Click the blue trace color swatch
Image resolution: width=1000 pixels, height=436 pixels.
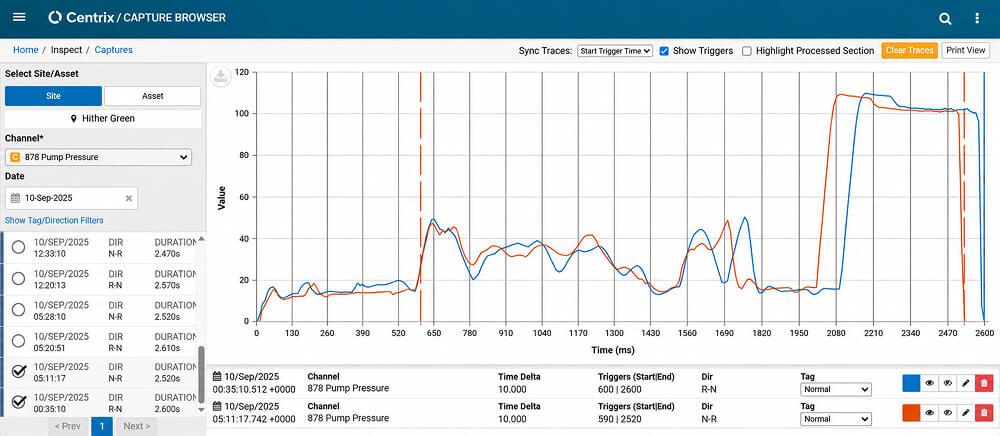coord(911,383)
